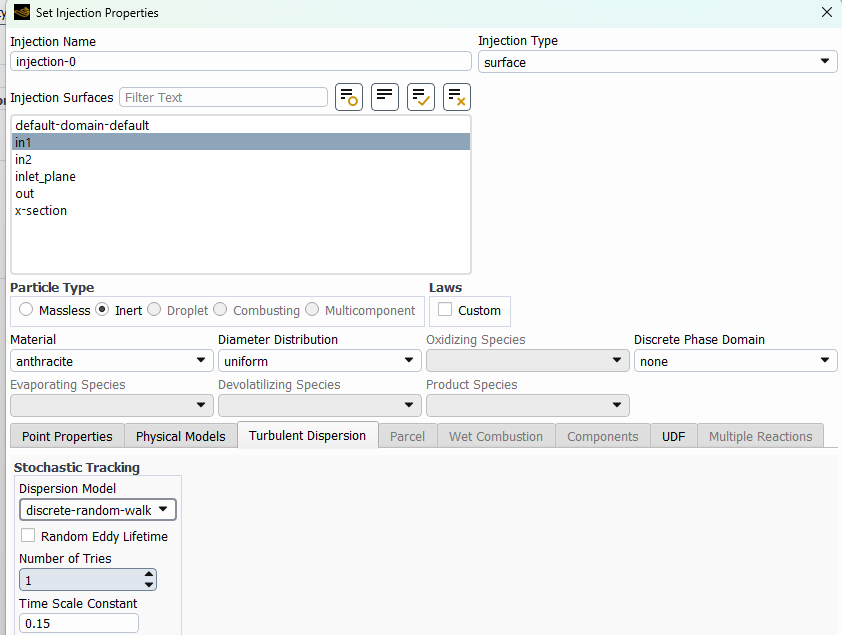Click the select all shown surfaces icon
This screenshot has width=842, height=635.
(x=421, y=97)
